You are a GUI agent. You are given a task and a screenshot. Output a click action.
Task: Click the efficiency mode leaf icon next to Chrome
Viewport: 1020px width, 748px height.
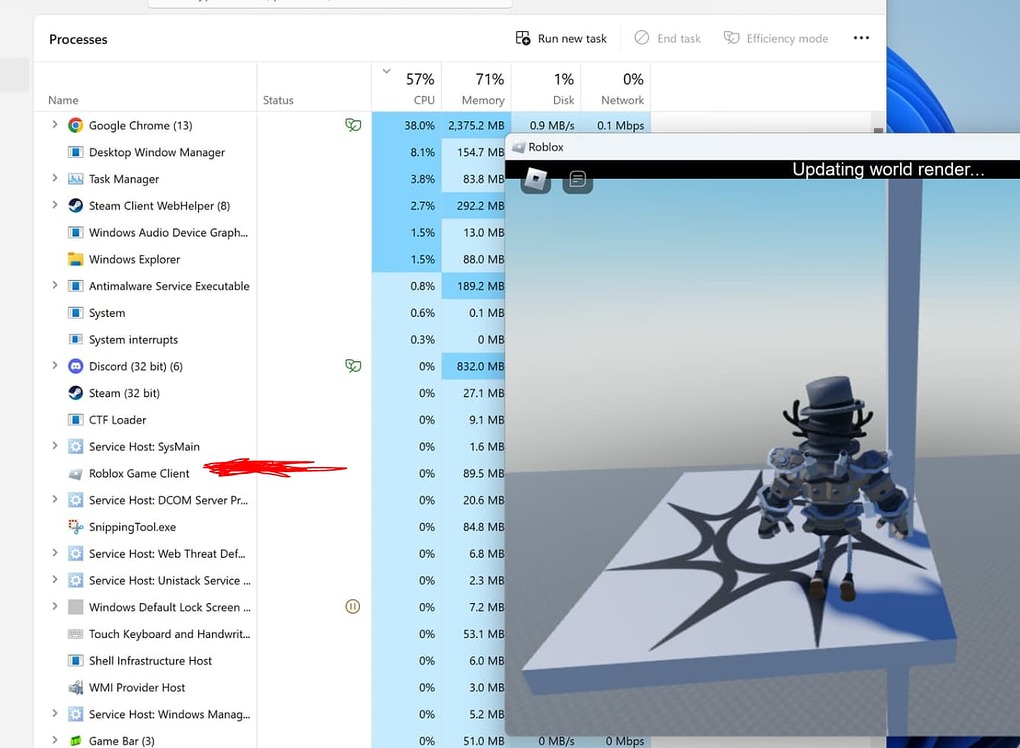[353, 125]
